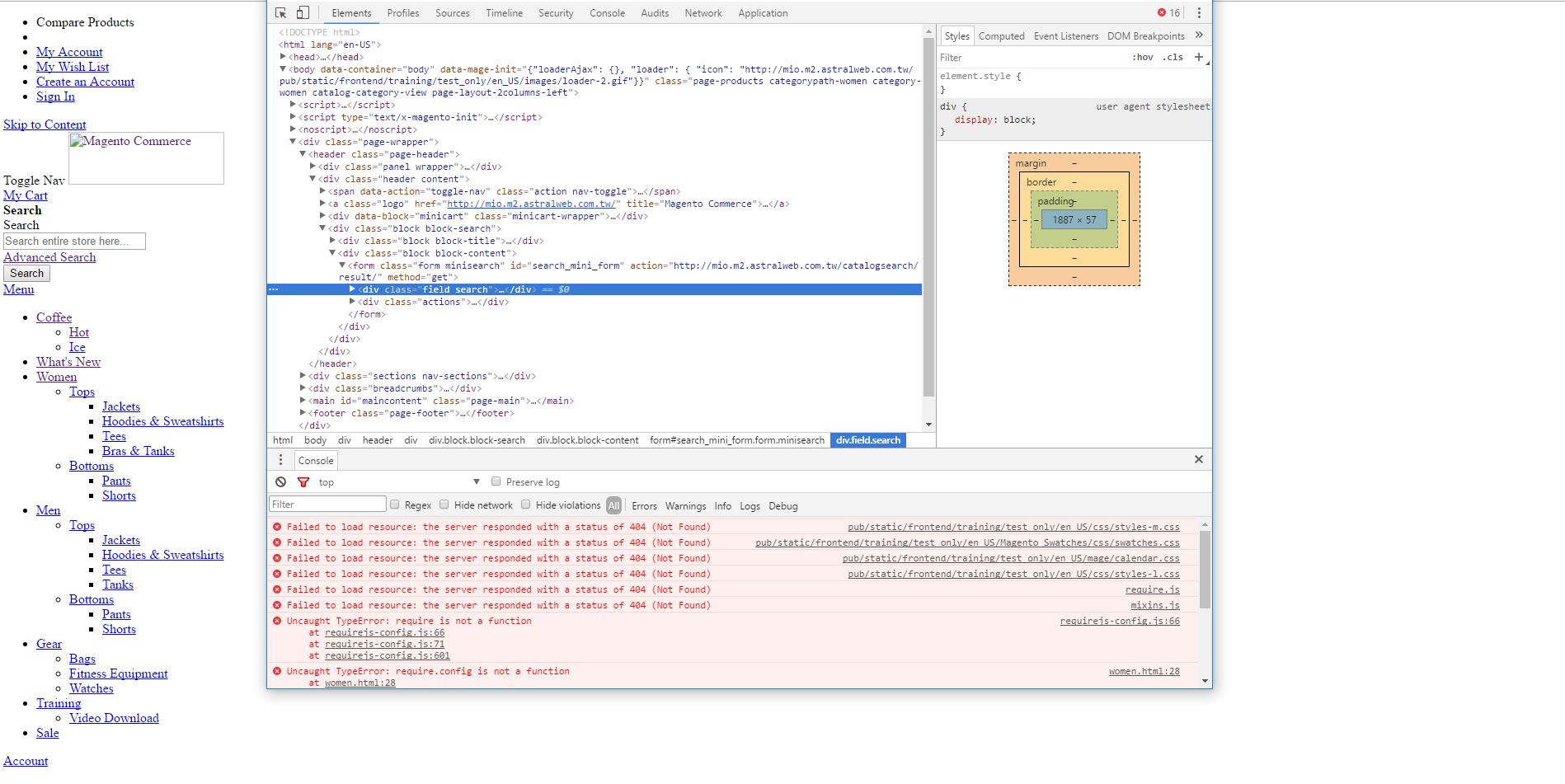Open the top execution context dropdown
This screenshot has width=1565, height=784.
point(399,482)
